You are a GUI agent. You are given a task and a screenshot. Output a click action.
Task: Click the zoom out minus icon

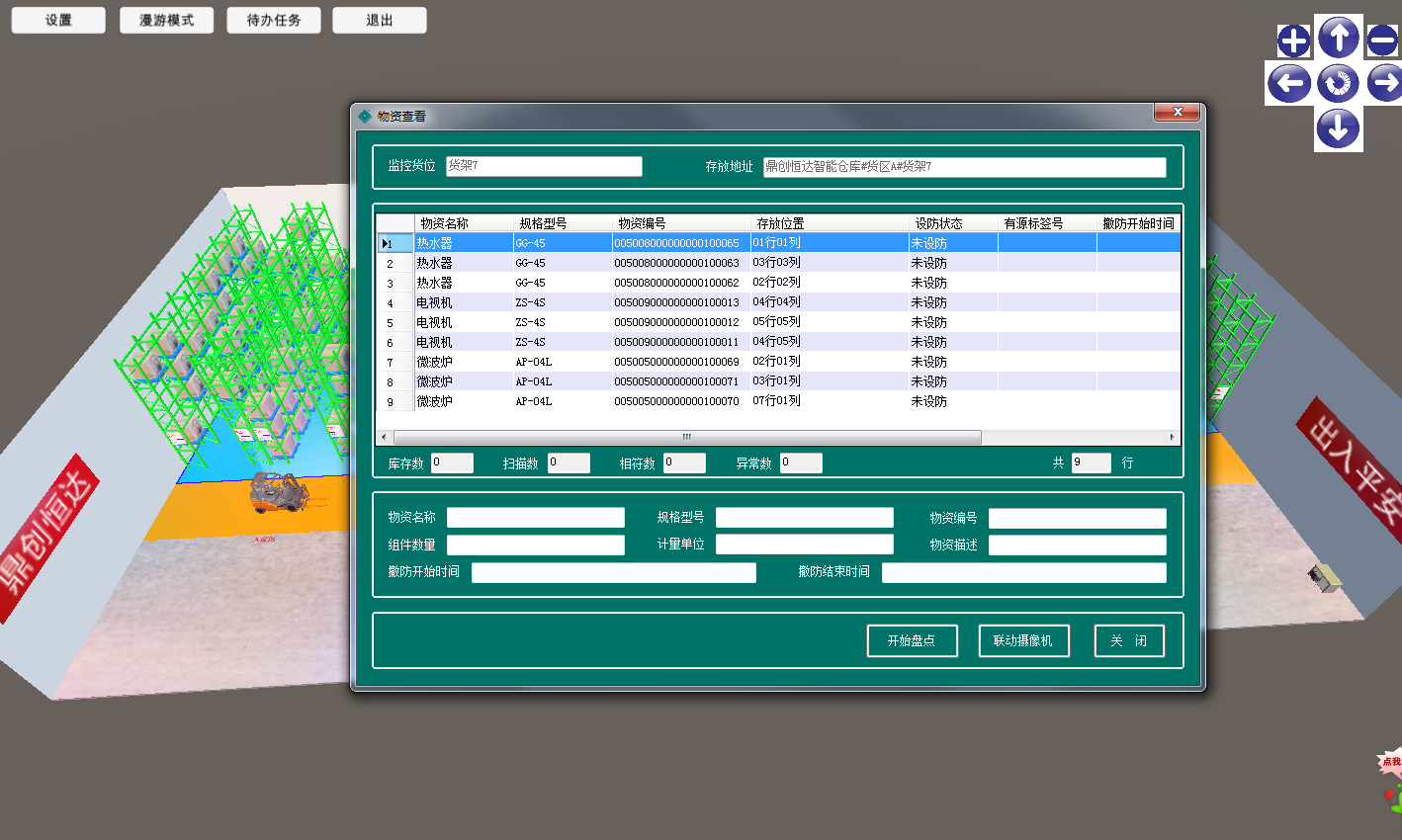click(x=1382, y=41)
